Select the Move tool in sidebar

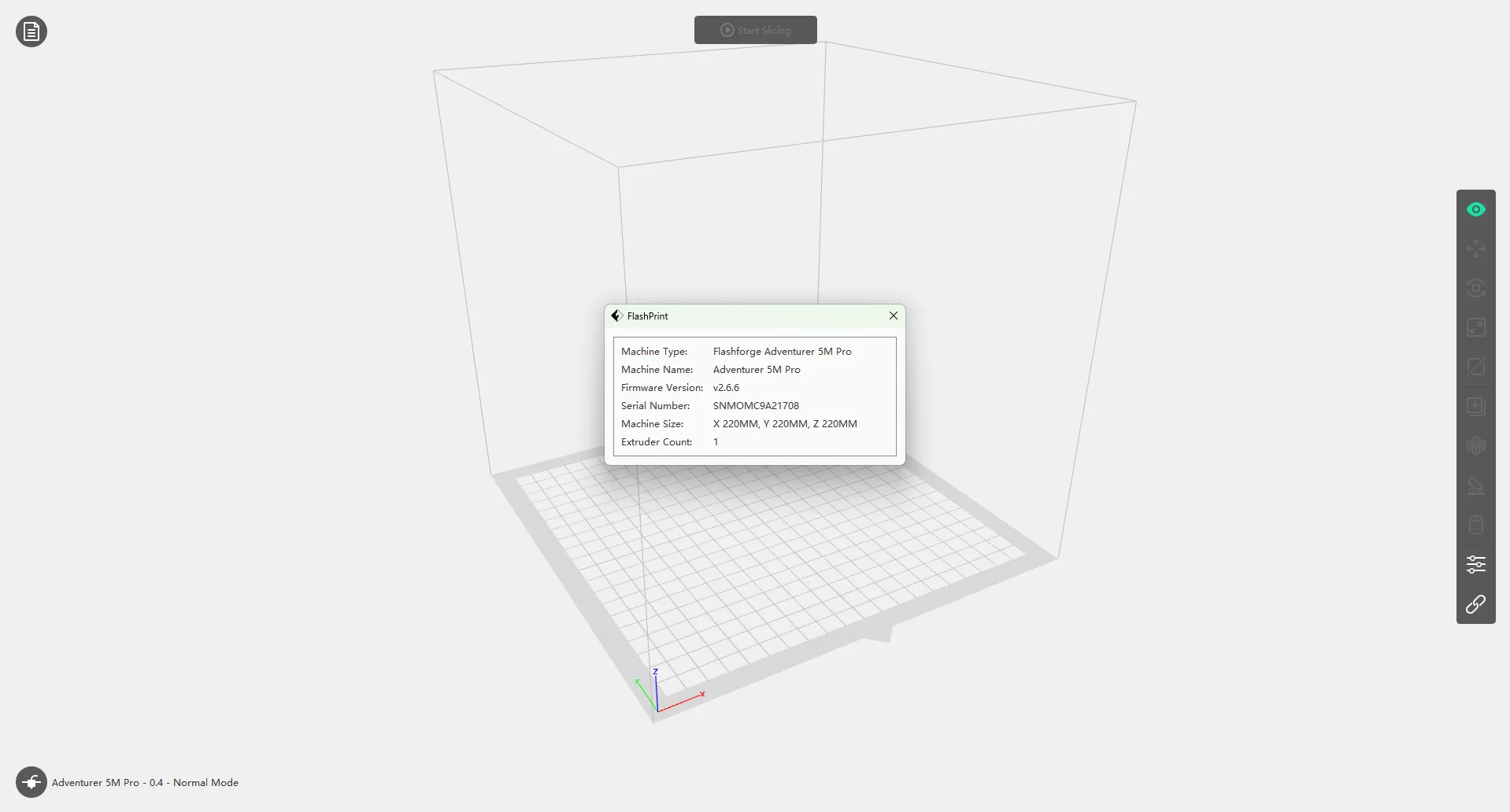point(1475,249)
